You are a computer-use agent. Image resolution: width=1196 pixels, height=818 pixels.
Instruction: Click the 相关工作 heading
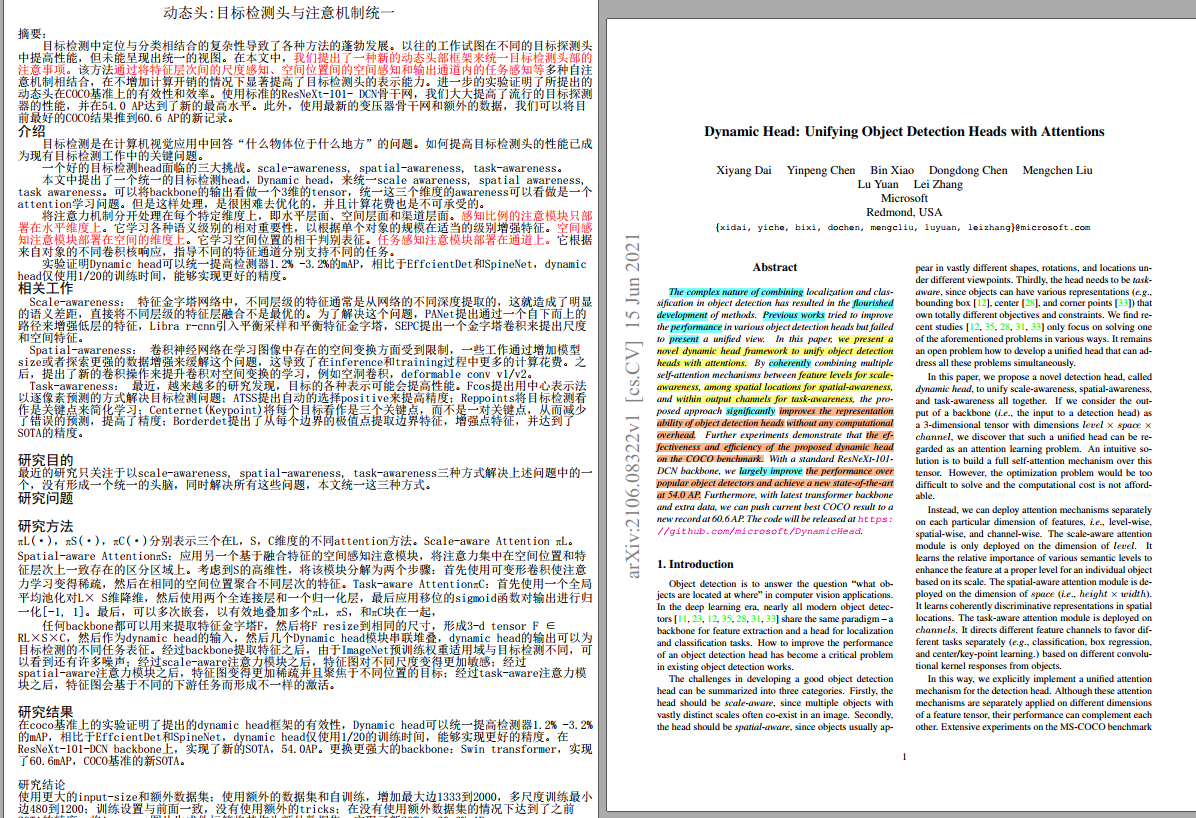[x=45, y=288]
